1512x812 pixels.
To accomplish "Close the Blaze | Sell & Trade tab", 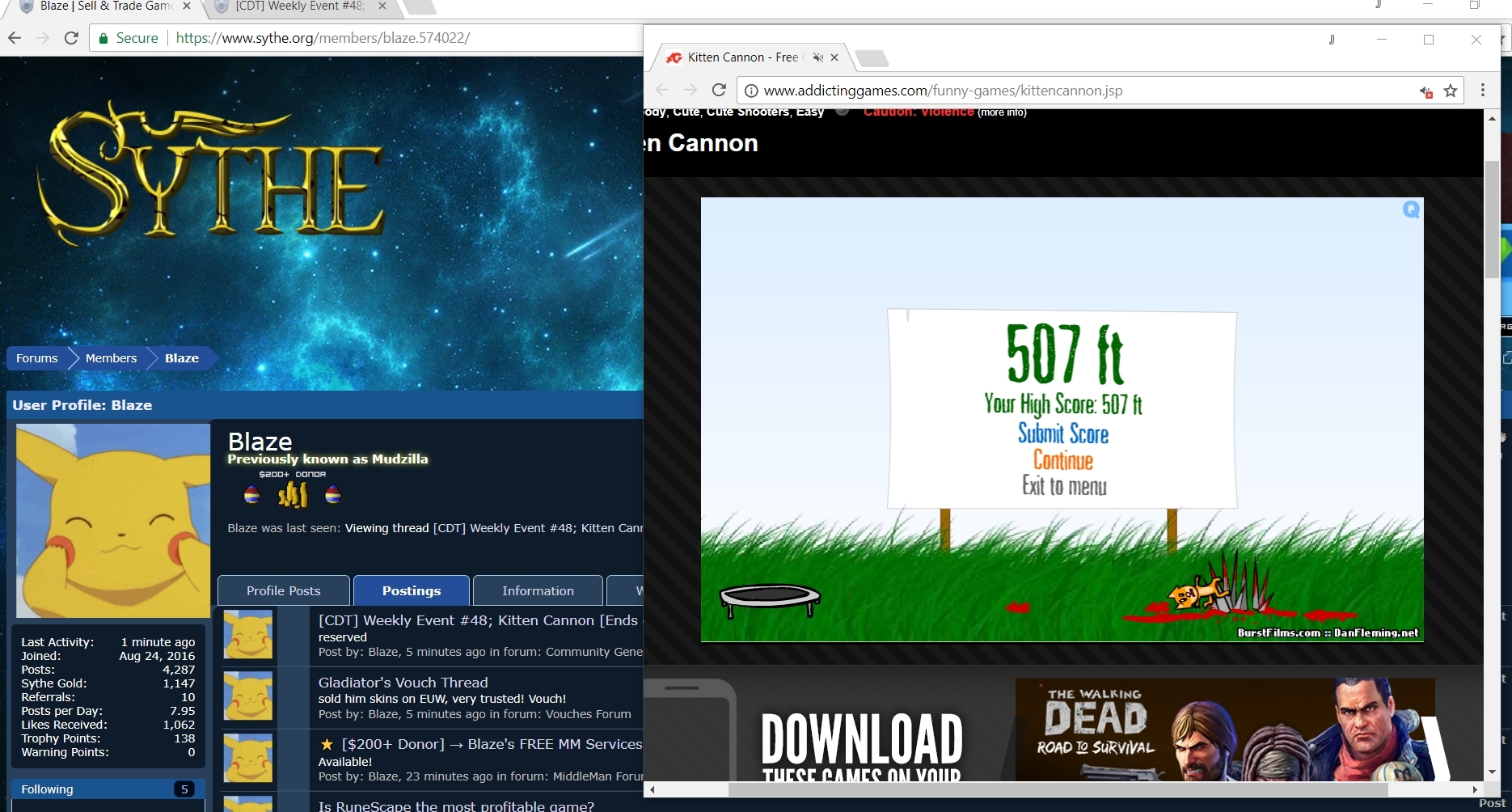I will (187, 6).
